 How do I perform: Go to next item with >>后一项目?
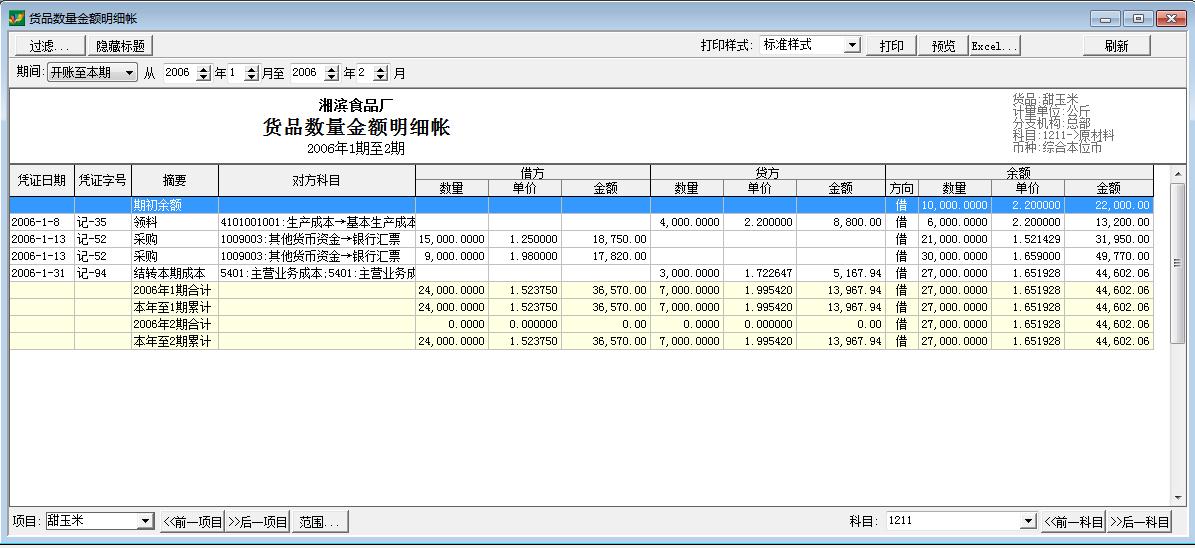(257, 521)
